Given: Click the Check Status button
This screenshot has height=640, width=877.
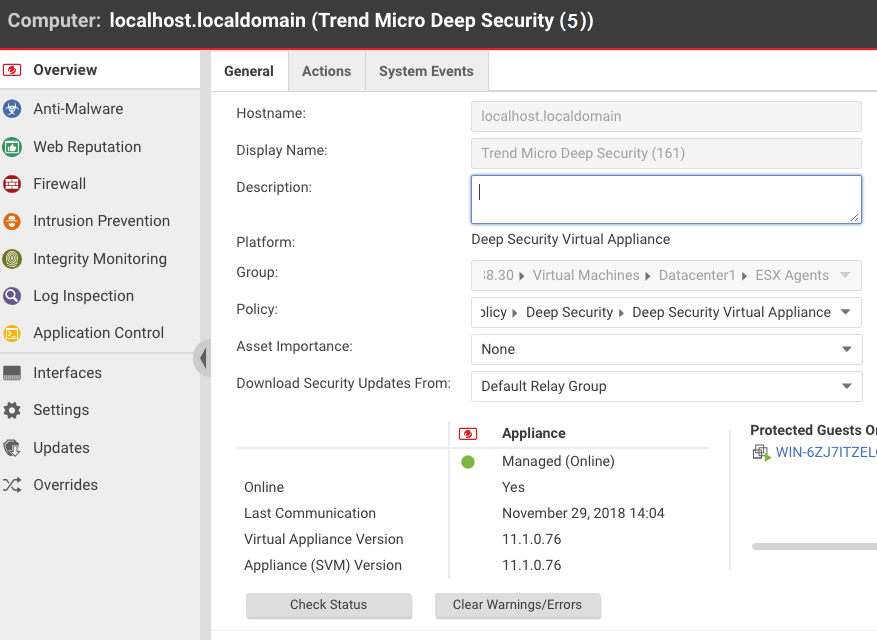Looking at the screenshot, I should (x=328, y=605).
